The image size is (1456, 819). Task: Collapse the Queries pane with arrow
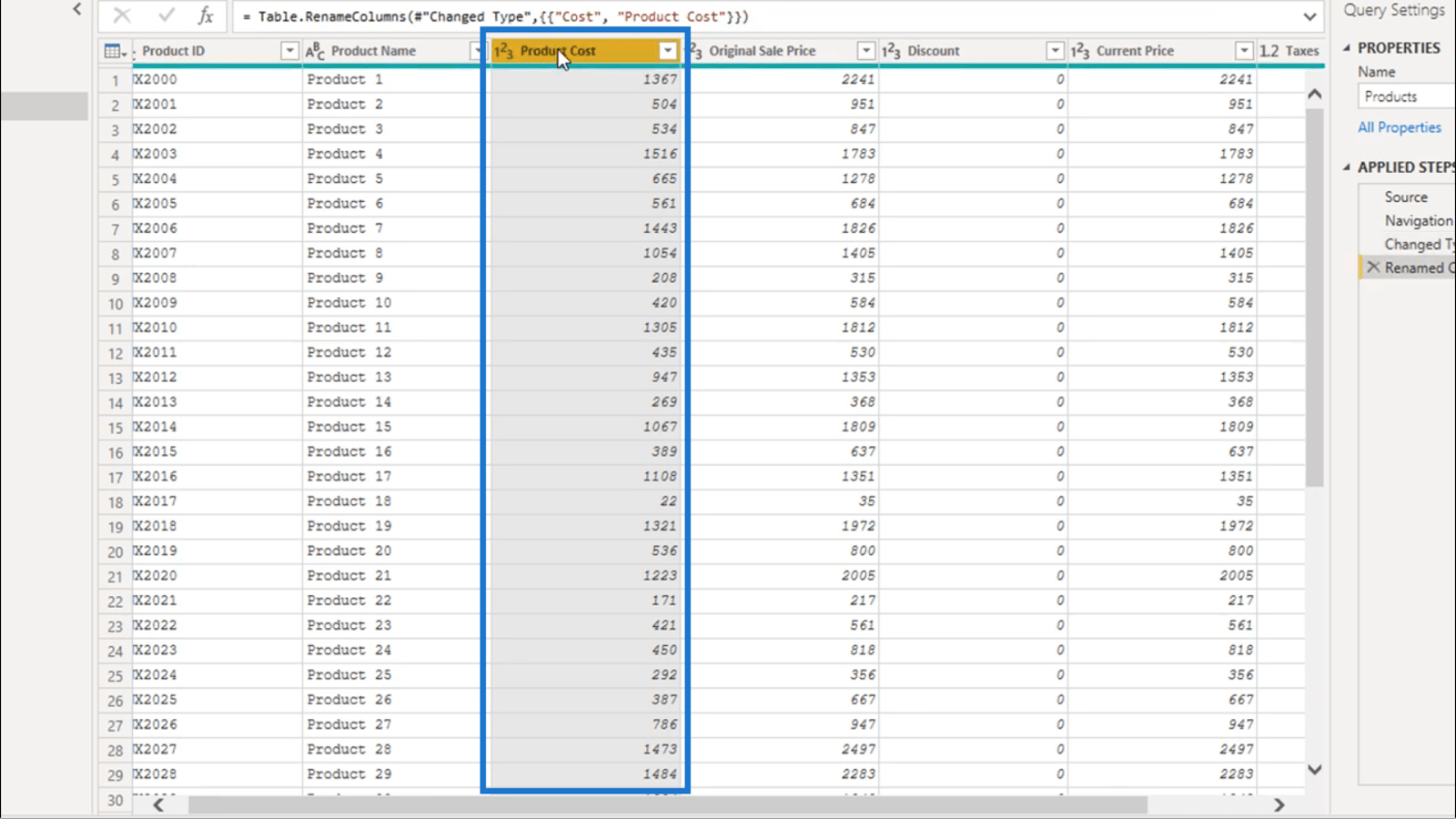click(x=77, y=9)
